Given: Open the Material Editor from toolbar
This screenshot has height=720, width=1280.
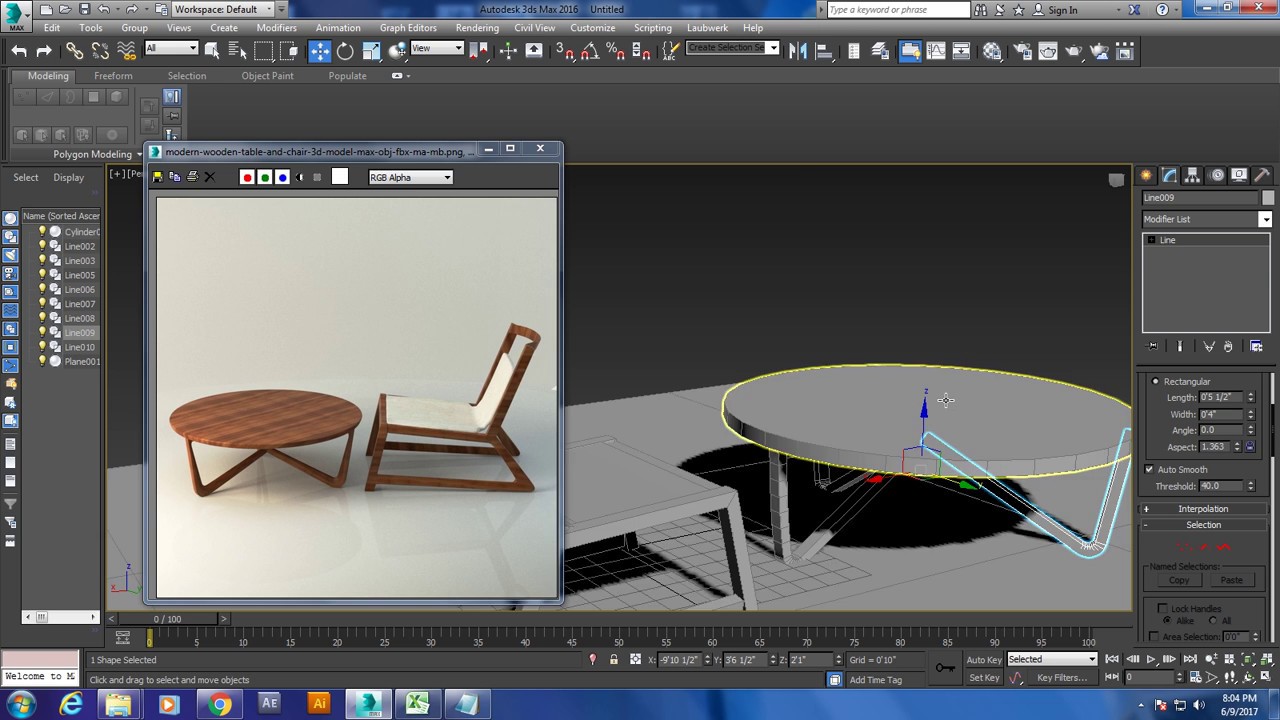Looking at the screenshot, I should coord(991,51).
